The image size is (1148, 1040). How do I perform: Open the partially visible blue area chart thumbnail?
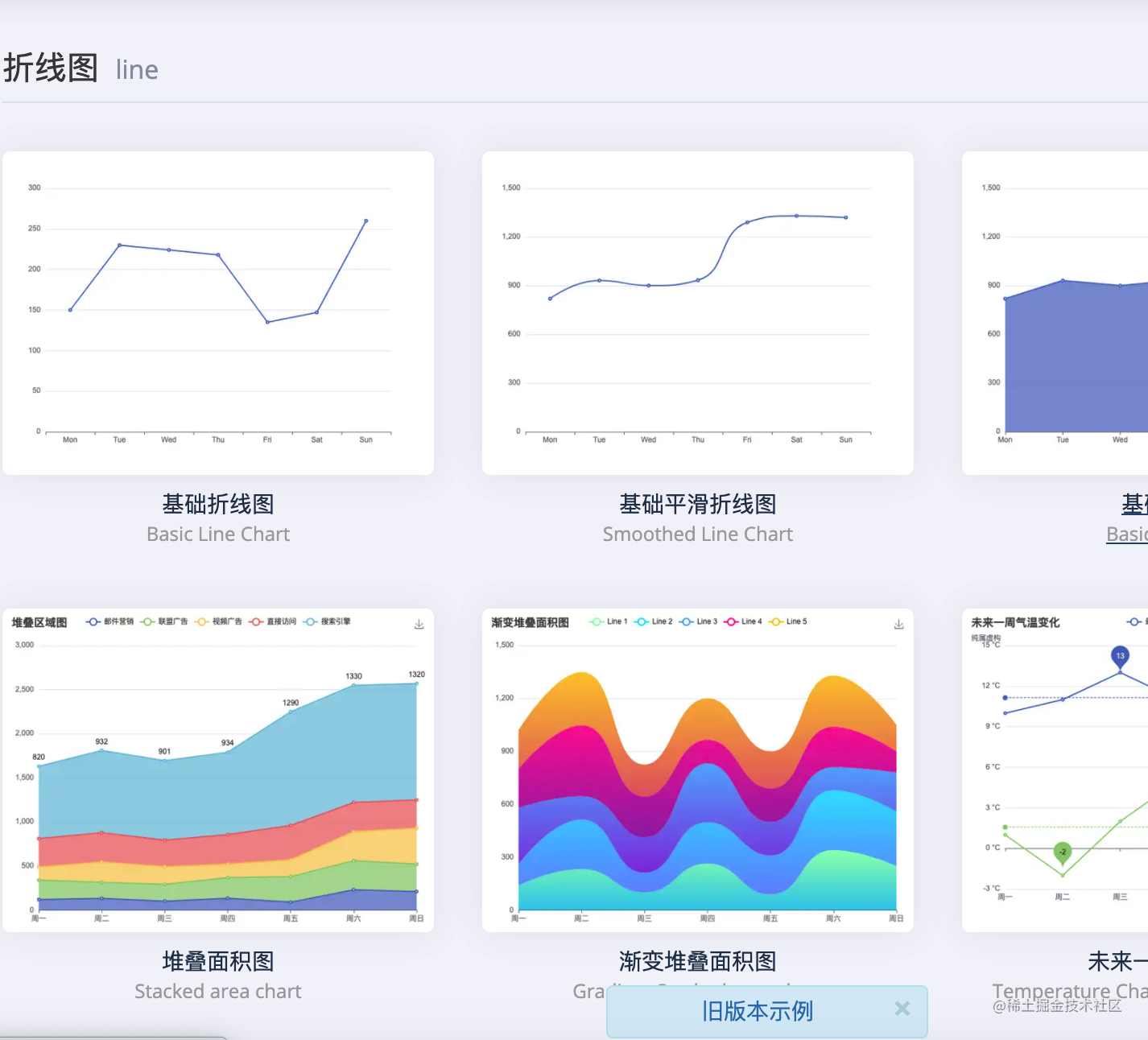pyautogui.click(x=1055, y=313)
